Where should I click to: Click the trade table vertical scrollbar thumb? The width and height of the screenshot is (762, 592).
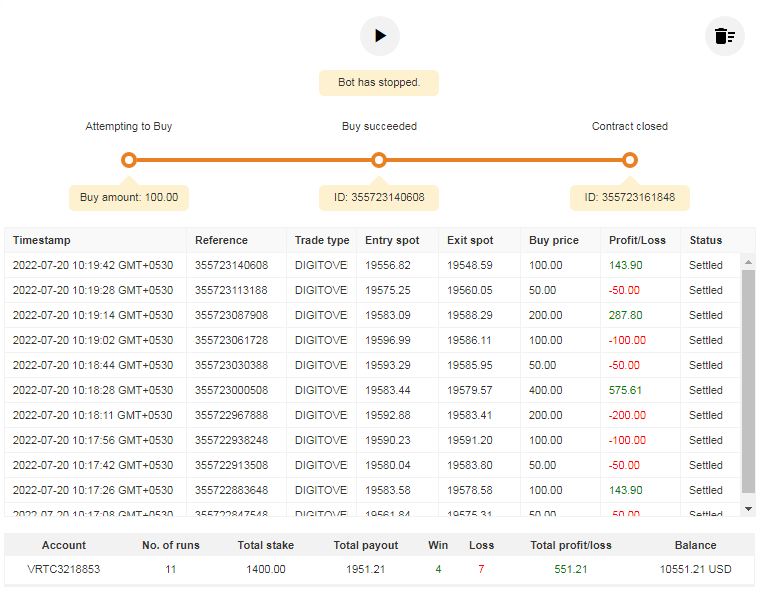click(x=747, y=380)
